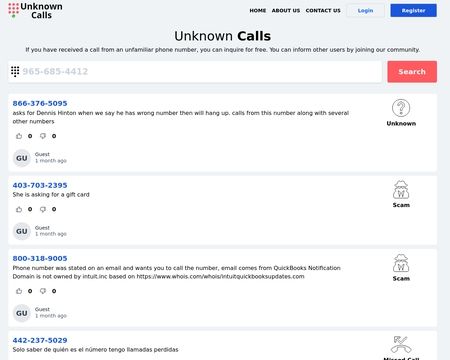Dislike the 800-318-9005 QuickBooks report
Screen dimensions: 450x360
point(43,291)
